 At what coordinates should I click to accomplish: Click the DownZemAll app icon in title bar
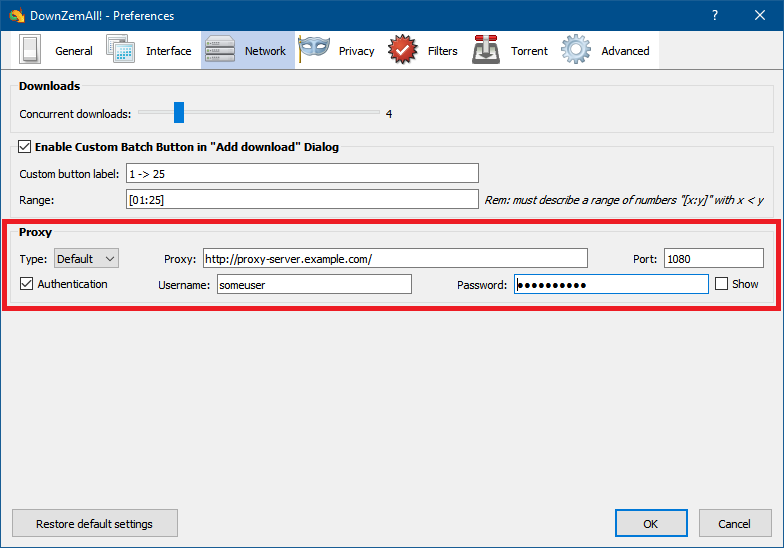[x=16, y=16]
